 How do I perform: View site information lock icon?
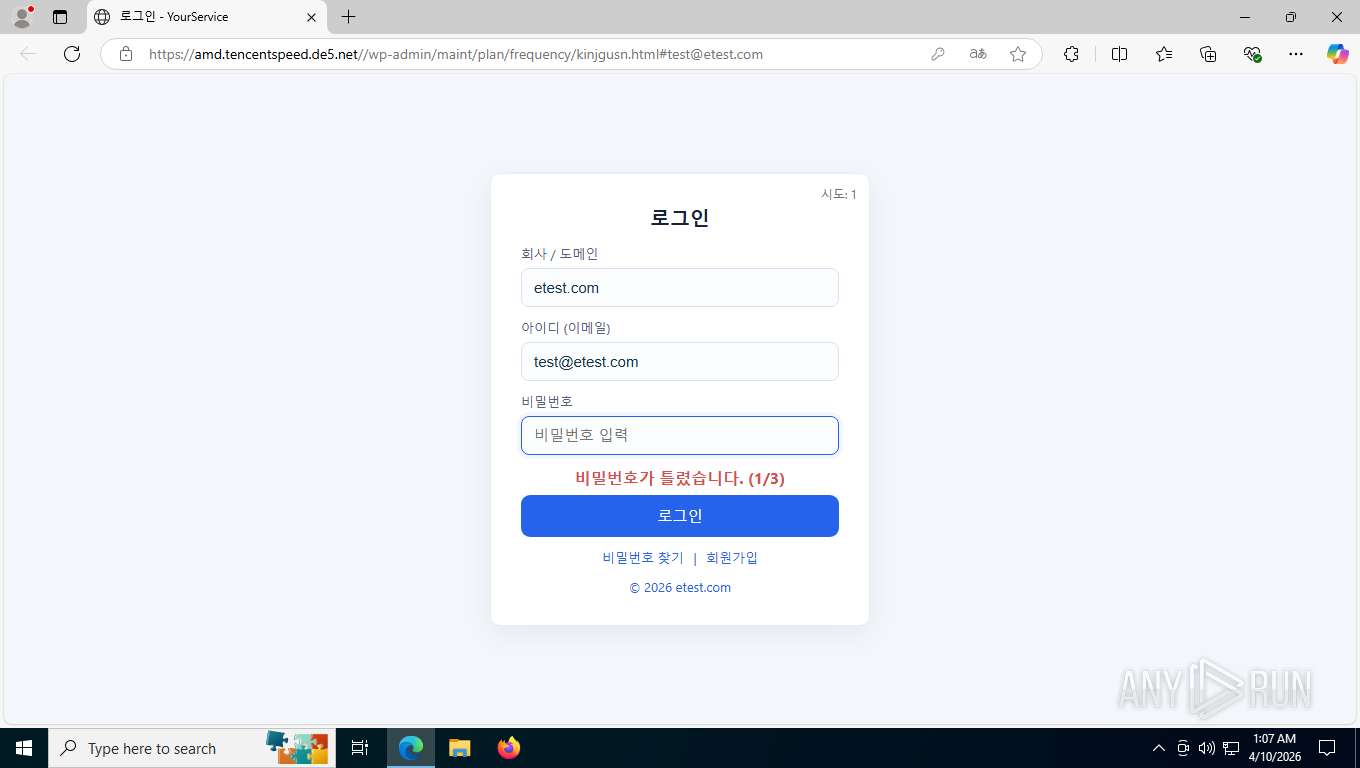[x=126, y=54]
